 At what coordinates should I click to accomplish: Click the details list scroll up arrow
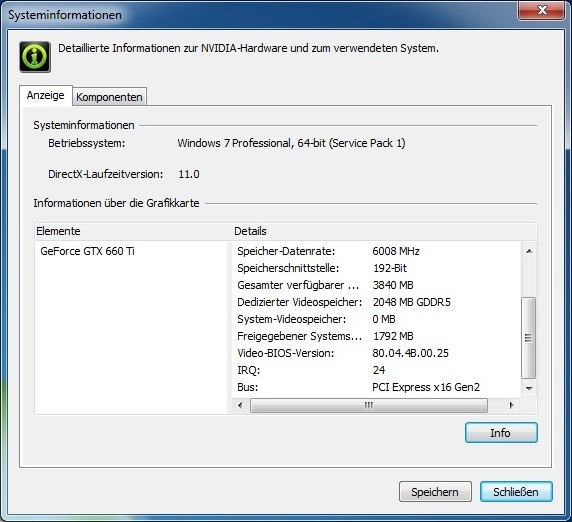[x=529, y=251]
